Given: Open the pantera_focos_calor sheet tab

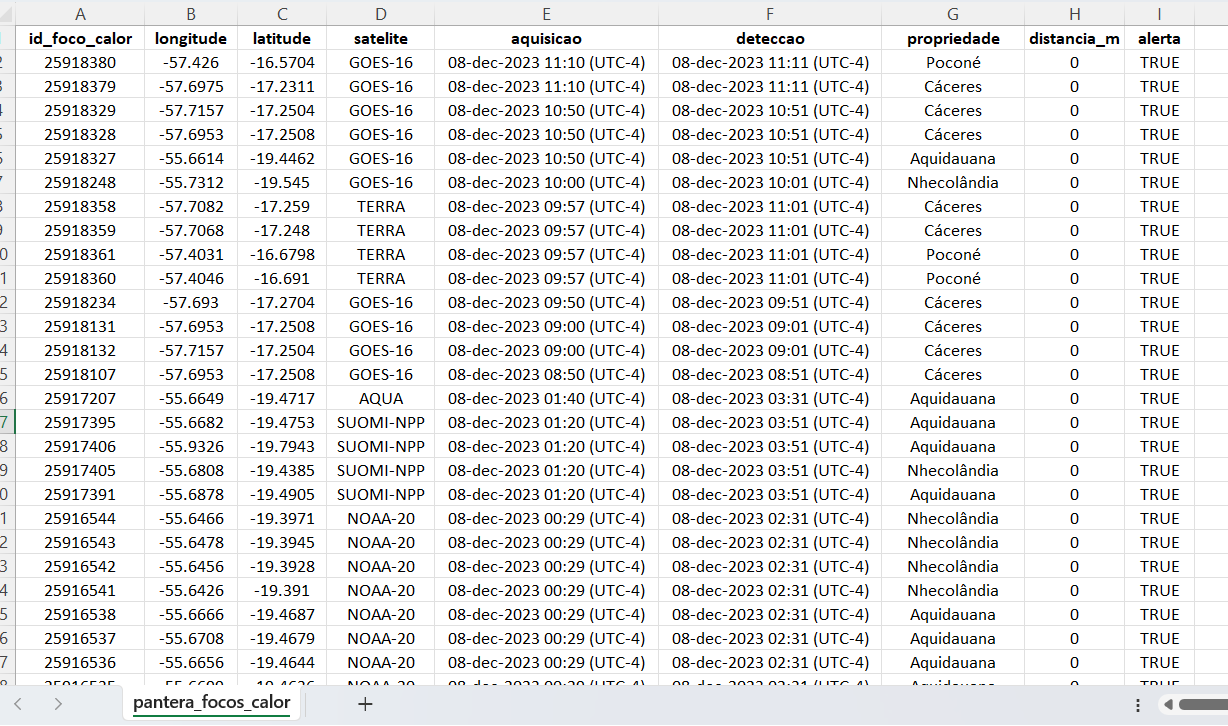Looking at the screenshot, I should [x=212, y=703].
